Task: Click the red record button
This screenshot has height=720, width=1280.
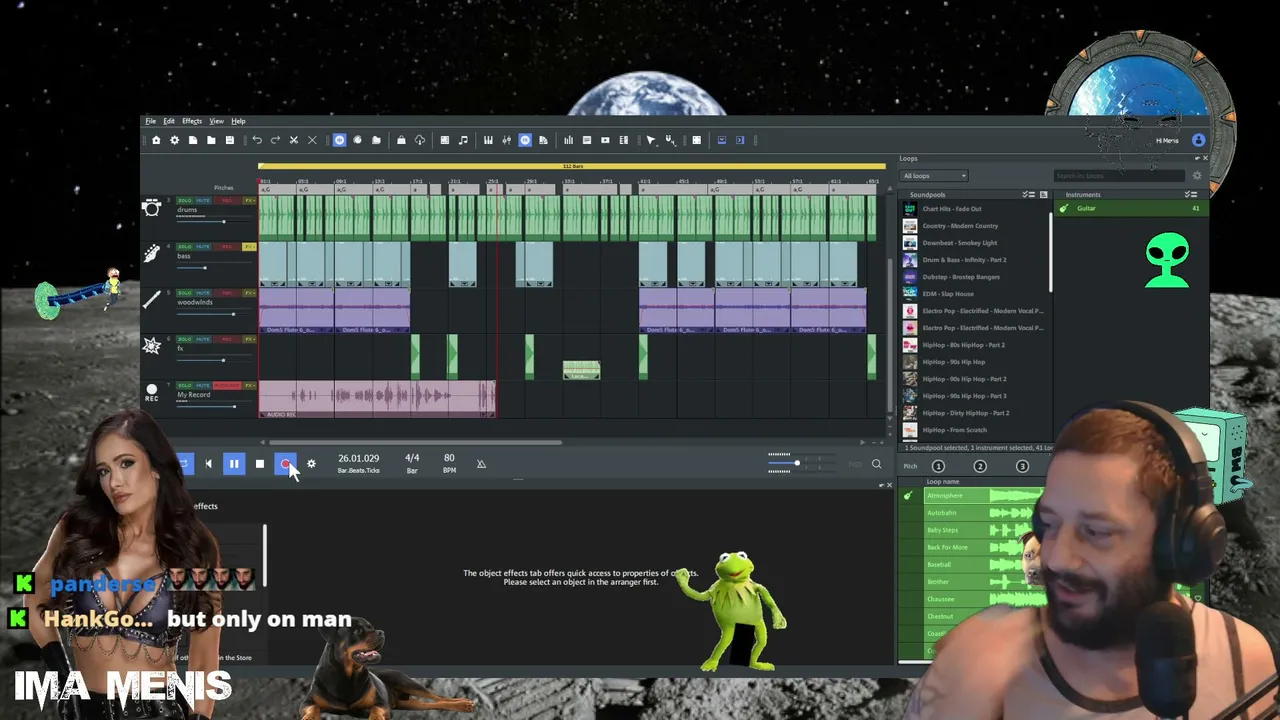Action: click(x=286, y=464)
